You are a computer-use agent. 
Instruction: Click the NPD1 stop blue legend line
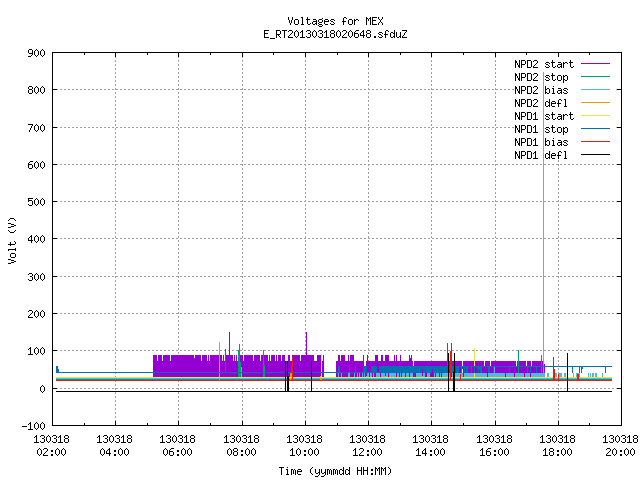click(x=595, y=129)
